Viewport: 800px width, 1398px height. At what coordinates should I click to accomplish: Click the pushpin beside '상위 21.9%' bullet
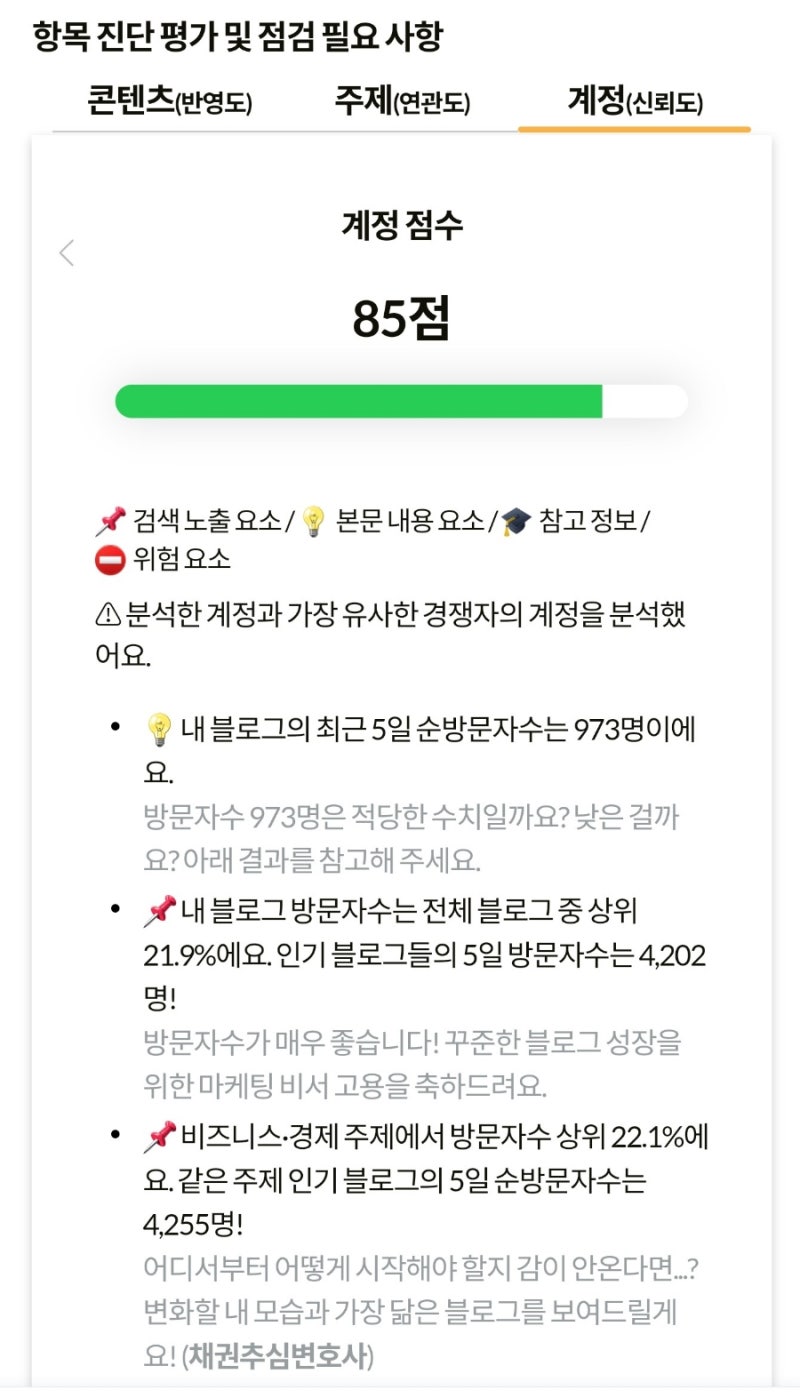160,911
